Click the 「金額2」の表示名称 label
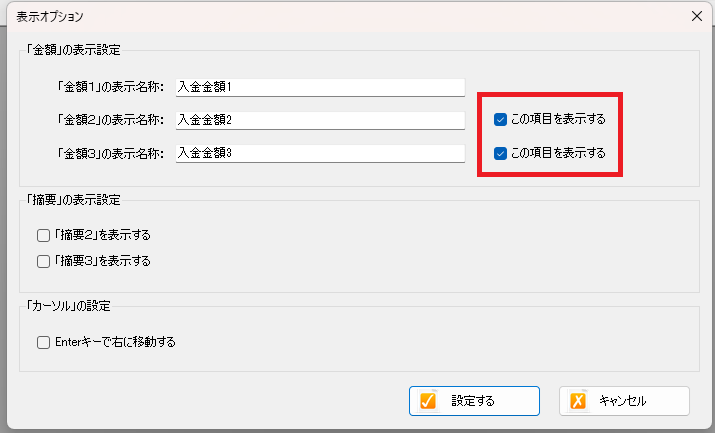The width and height of the screenshot is (715, 433). coord(111,120)
